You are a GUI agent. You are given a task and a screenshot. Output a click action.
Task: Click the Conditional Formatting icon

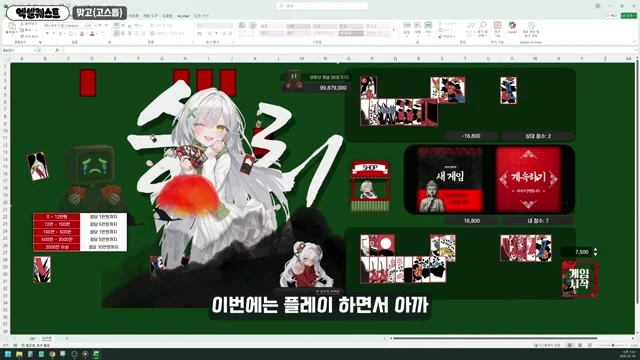point(242,26)
